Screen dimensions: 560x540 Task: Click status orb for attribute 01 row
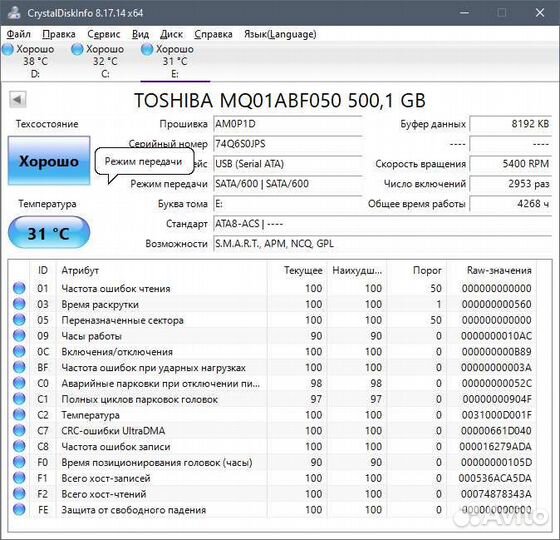click(19, 288)
